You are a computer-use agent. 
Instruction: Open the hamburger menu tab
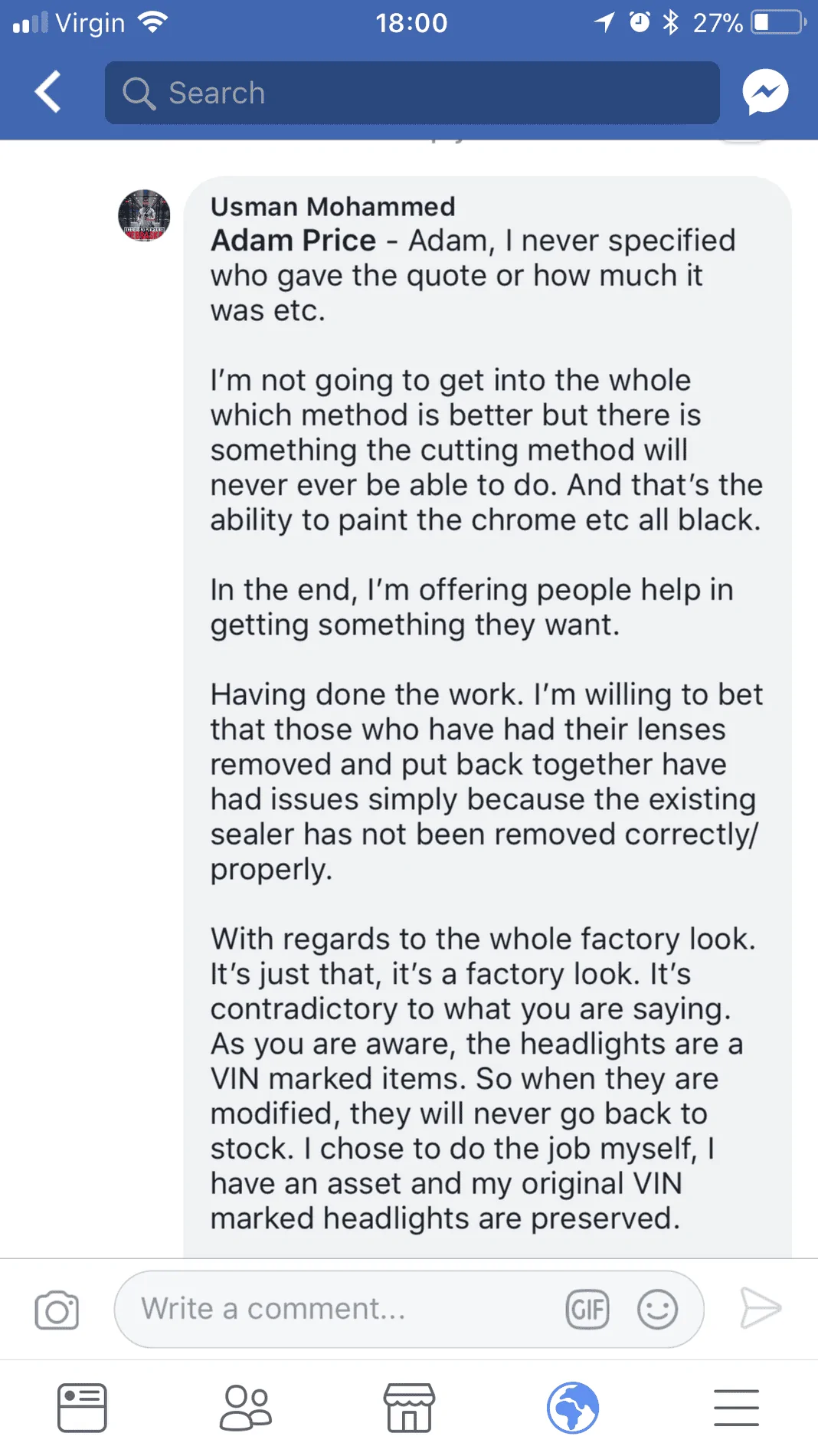pos(736,1408)
